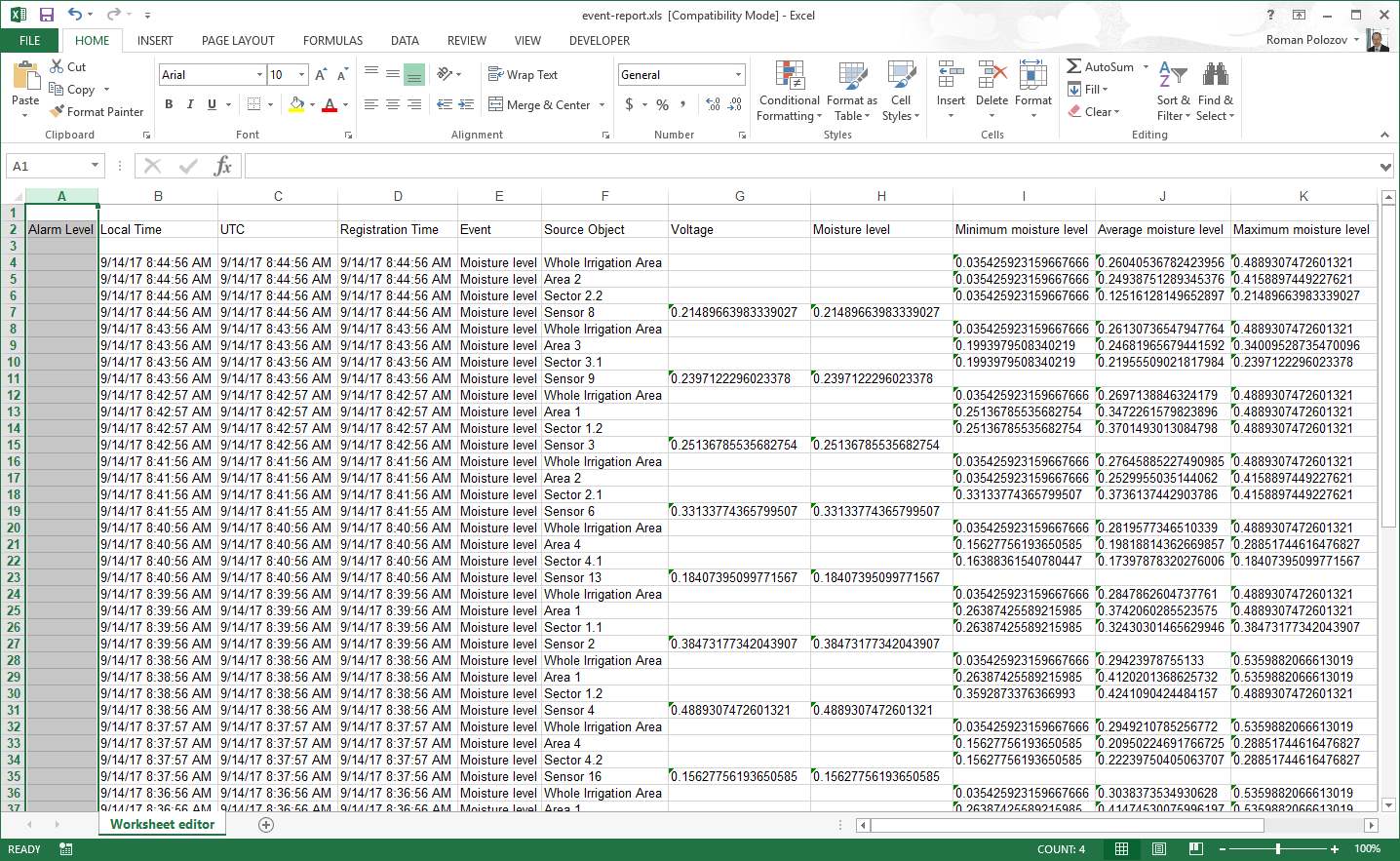Click inside the formula bar input
The width and height of the screenshot is (1400, 861).
809,166
